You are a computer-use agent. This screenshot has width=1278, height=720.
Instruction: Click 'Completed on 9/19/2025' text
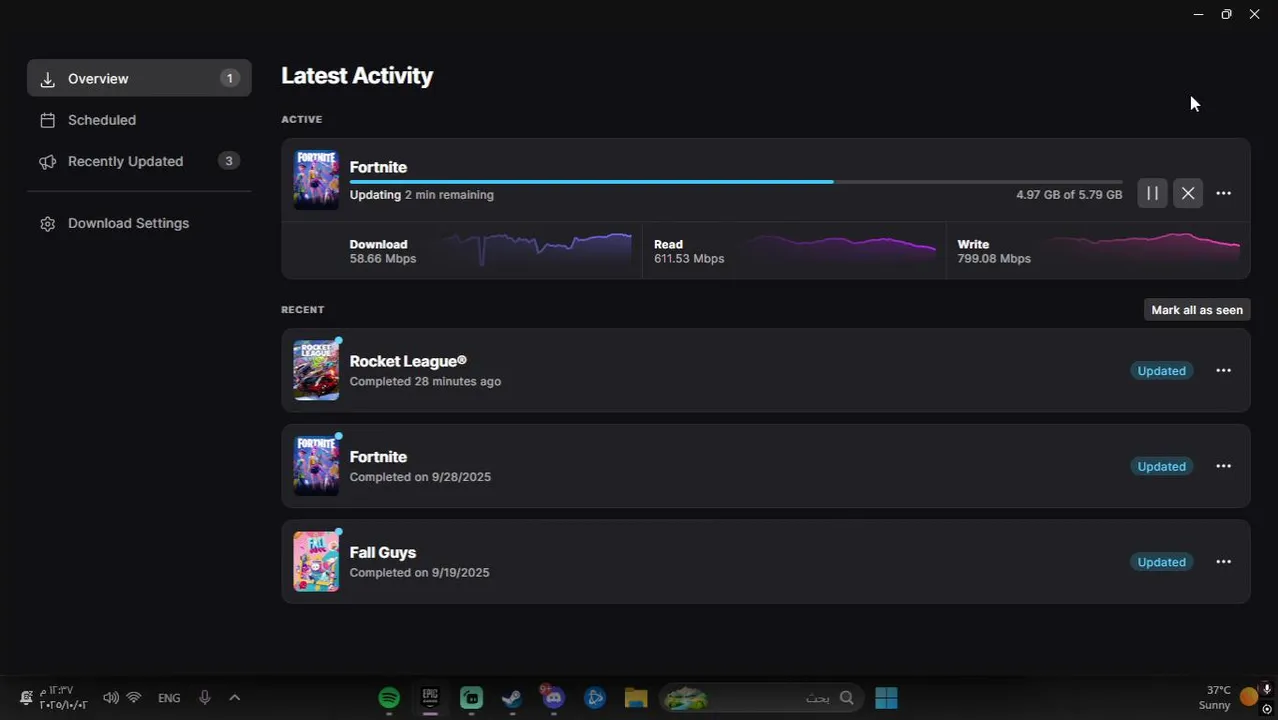coord(420,573)
